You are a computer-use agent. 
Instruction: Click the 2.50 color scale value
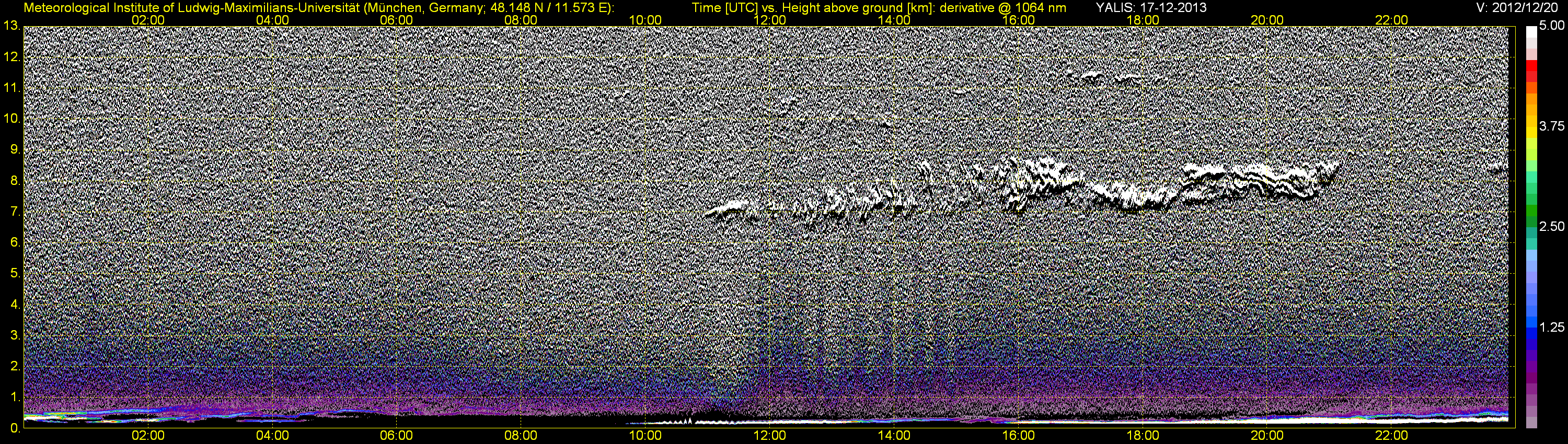[1552, 227]
